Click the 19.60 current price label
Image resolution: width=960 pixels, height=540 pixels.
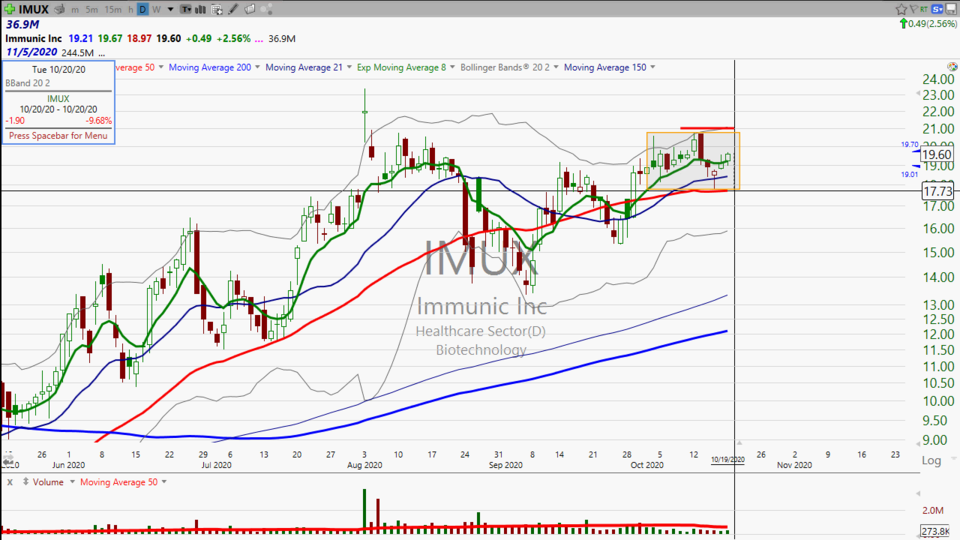(937, 155)
